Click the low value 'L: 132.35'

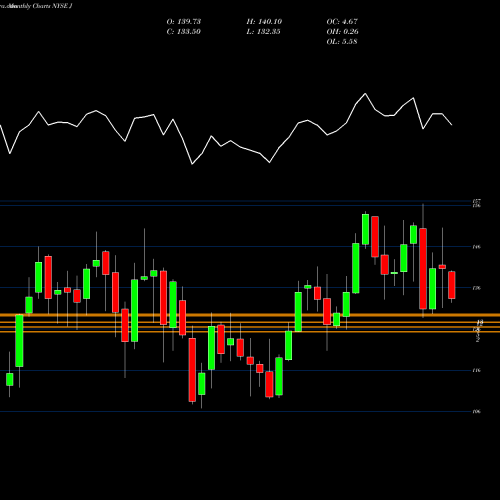pos(264,32)
